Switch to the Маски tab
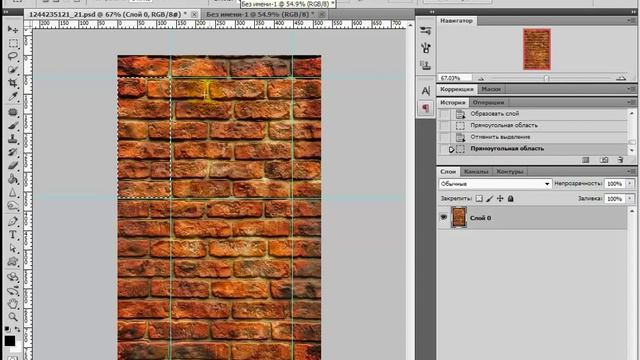The height and width of the screenshot is (360, 640). pos(491,89)
